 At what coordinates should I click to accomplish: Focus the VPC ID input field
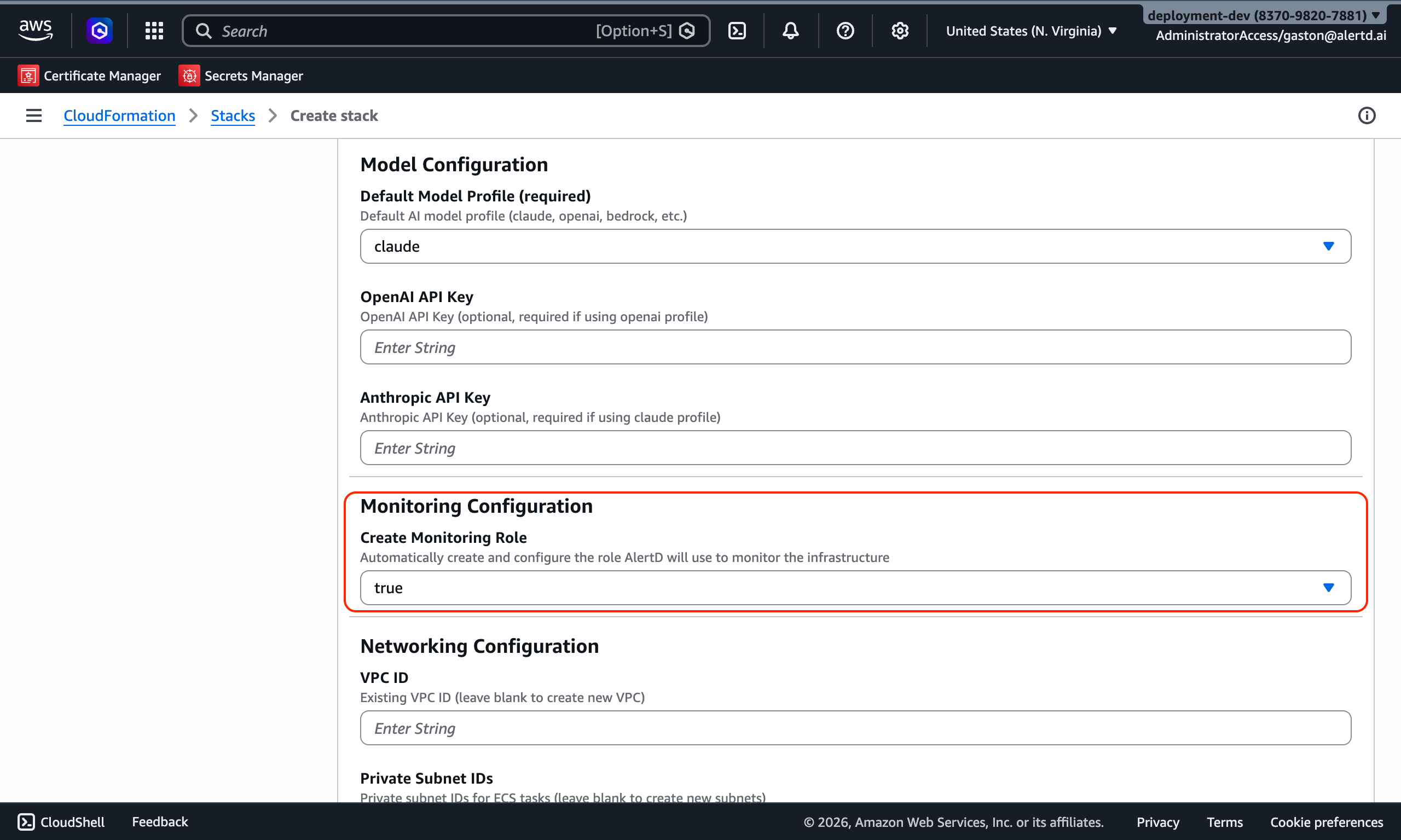[855, 728]
